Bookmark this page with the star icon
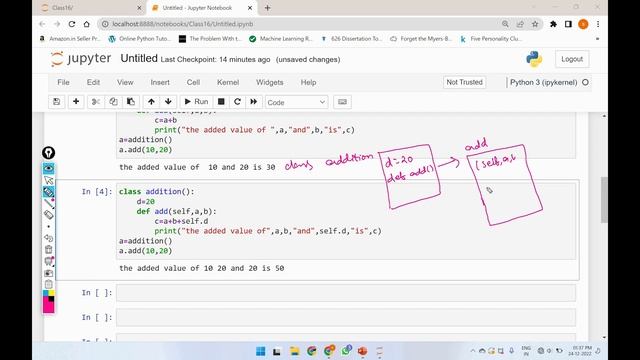The width and height of the screenshot is (640, 360). (535, 24)
